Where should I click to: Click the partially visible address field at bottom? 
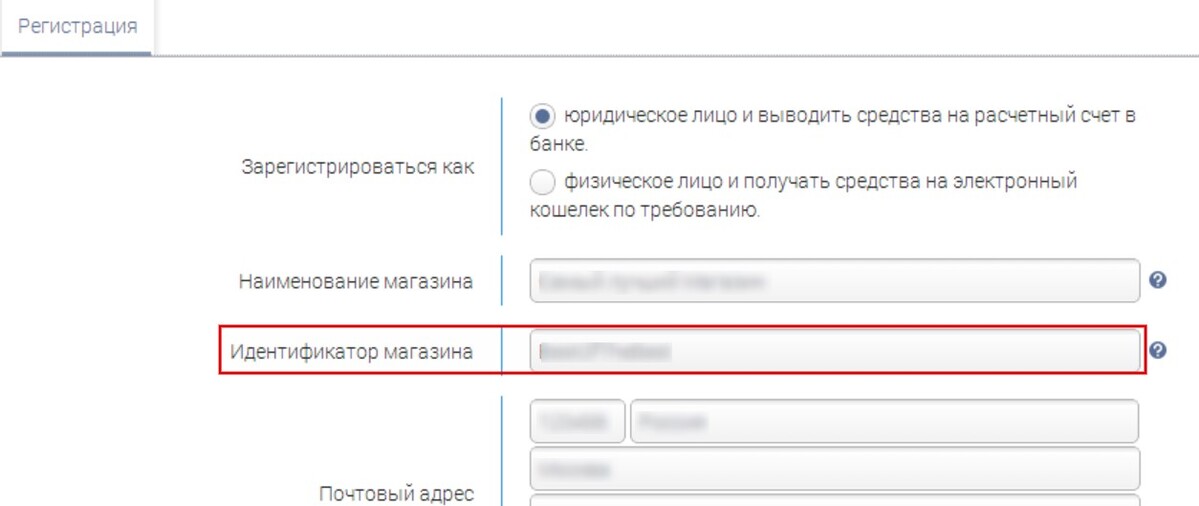[834, 501]
